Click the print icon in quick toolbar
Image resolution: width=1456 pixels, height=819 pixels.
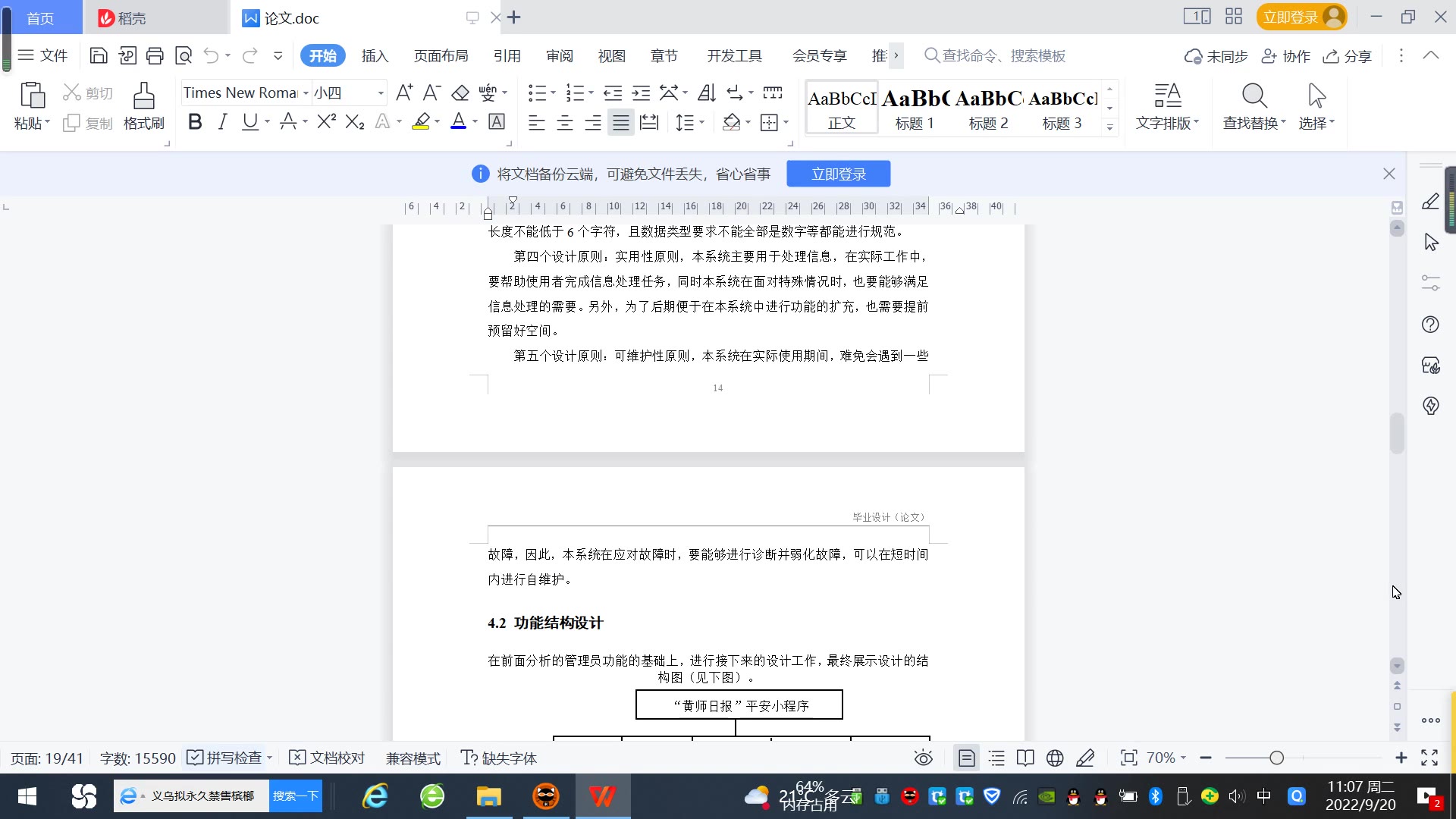point(155,55)
